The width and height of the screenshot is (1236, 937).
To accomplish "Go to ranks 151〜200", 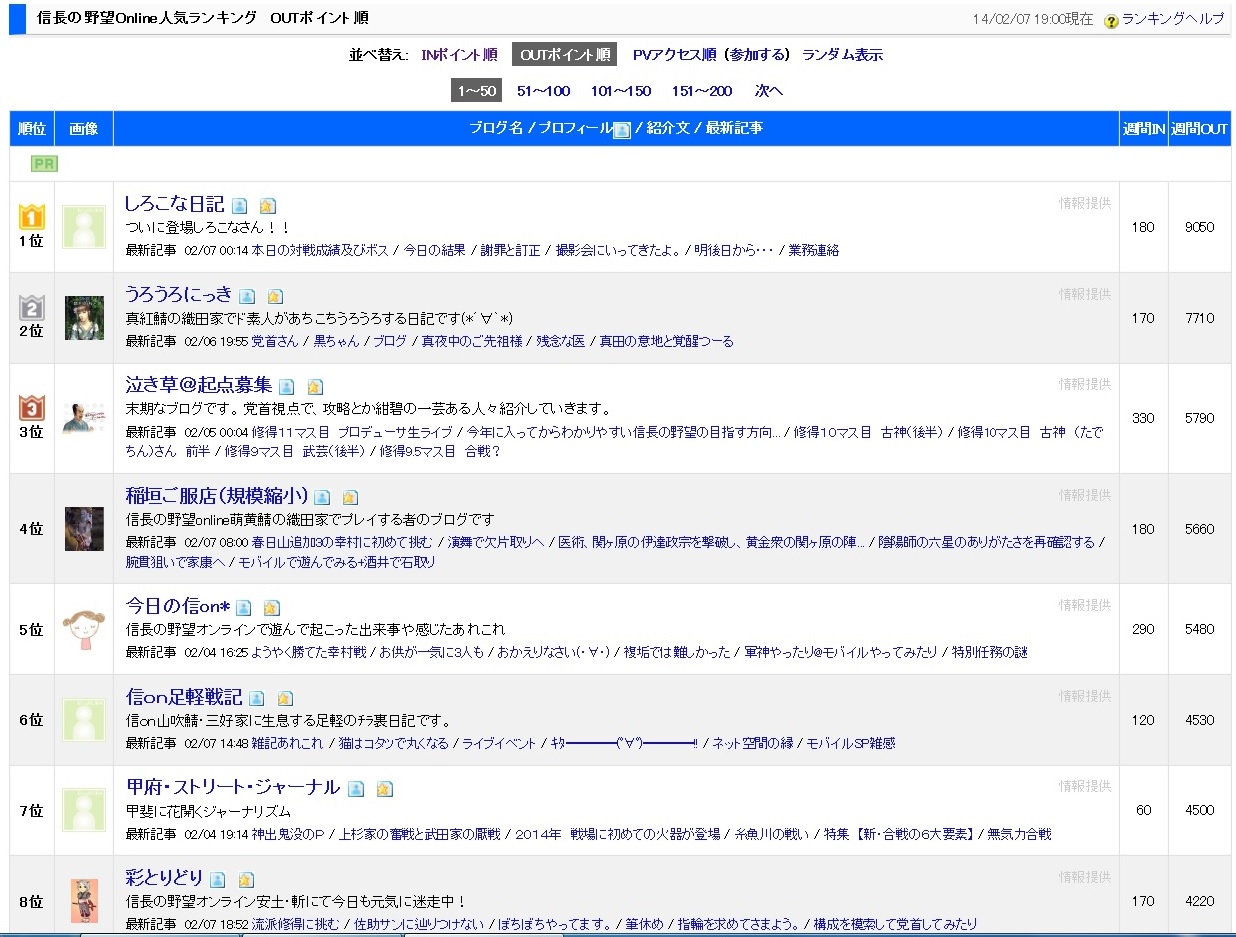I will coord(702,91).
